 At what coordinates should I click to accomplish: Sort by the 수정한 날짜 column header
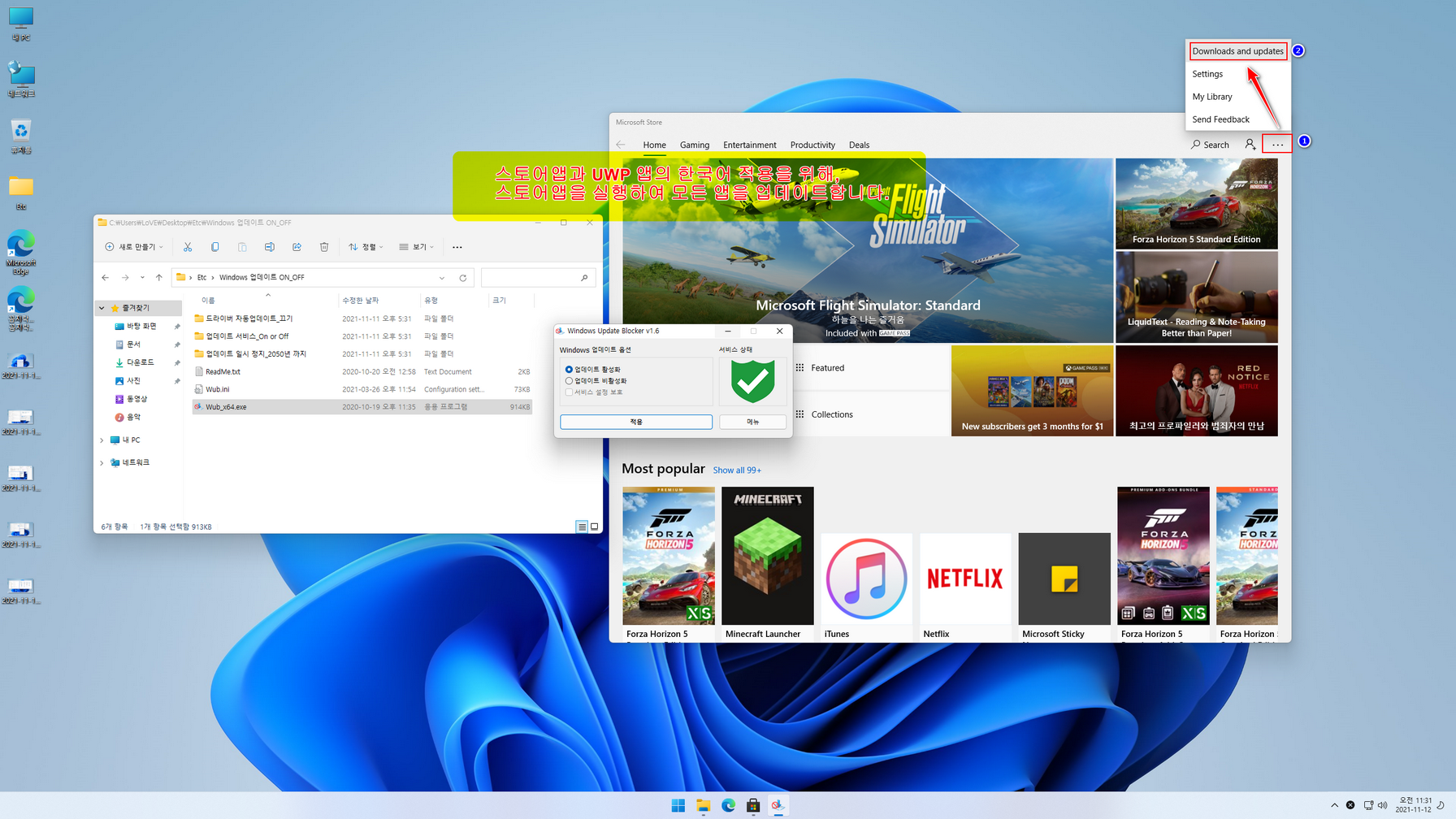tap(360, 301)
